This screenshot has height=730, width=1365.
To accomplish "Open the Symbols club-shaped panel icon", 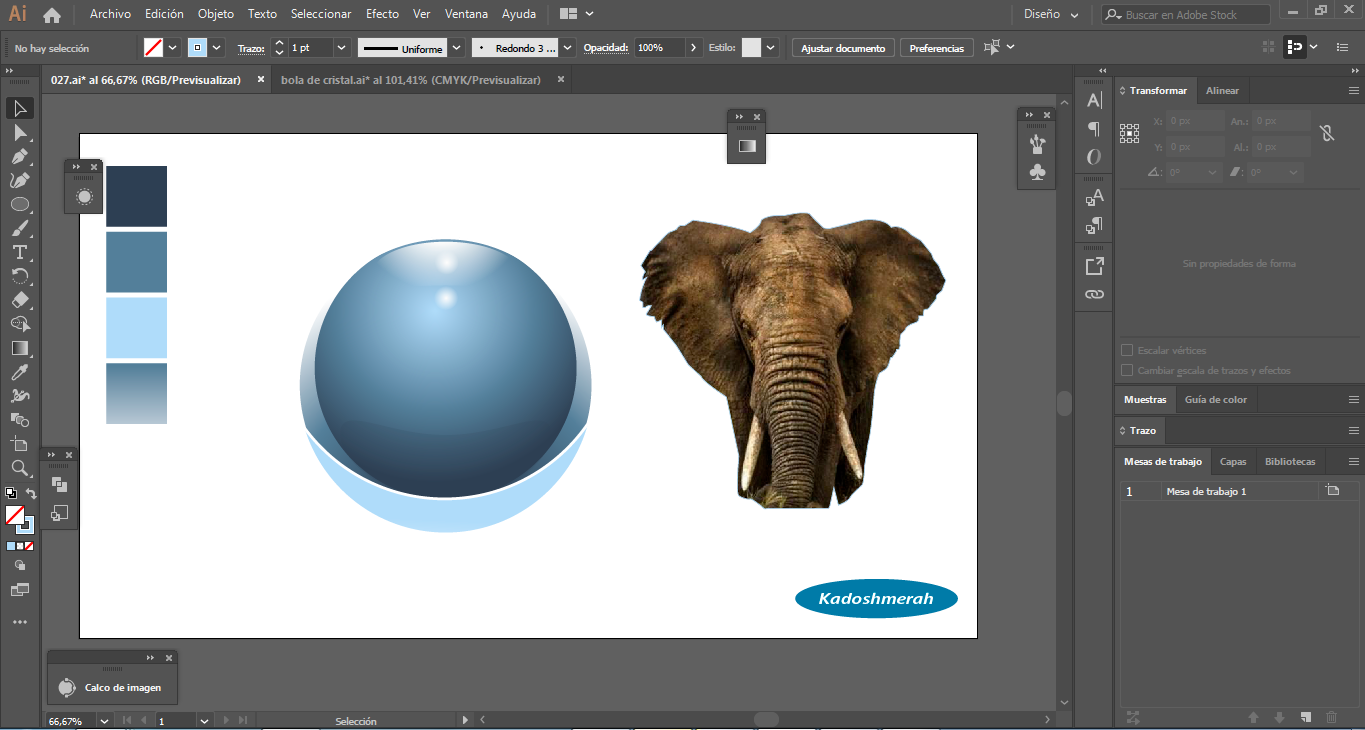I will tap(1037, 173).
